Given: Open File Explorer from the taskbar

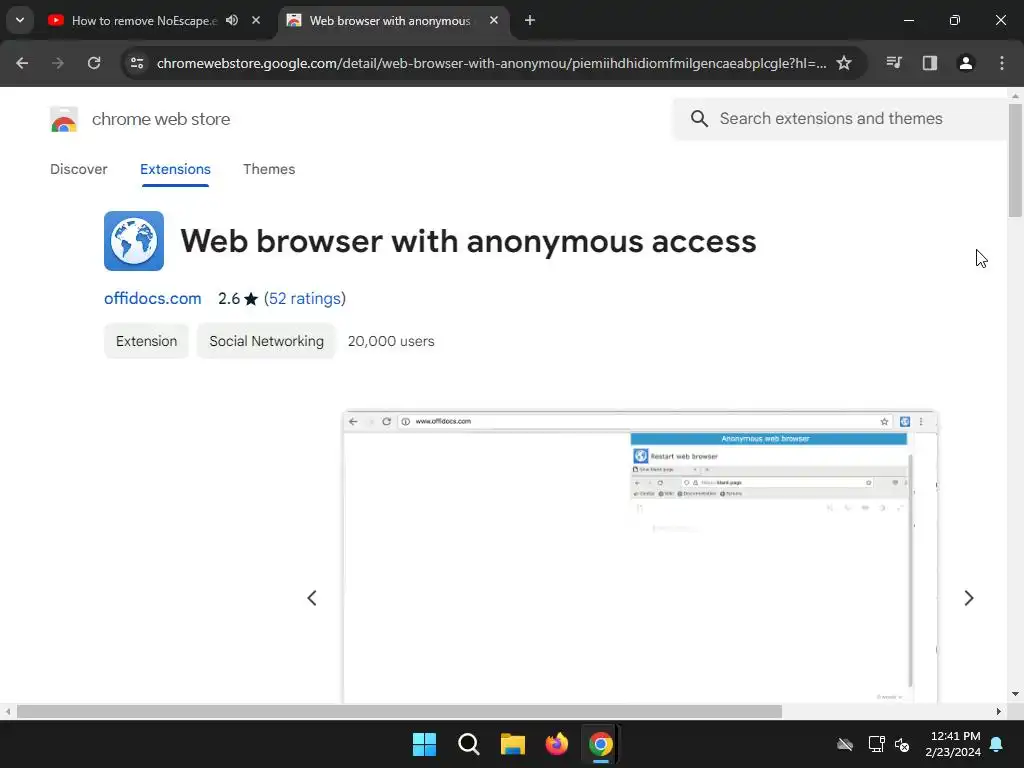Looking at the screenshot, I should 513,744.
